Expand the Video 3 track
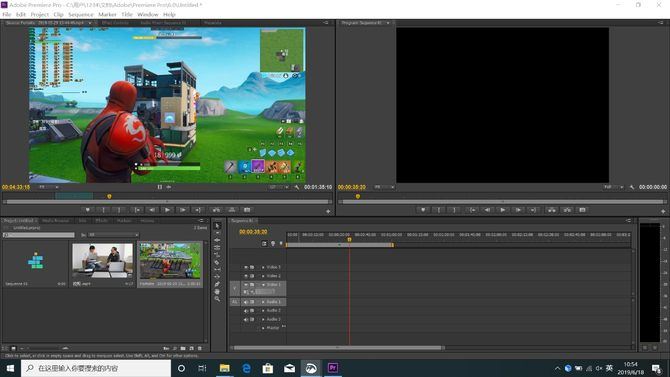 click(x=263, y=267)
